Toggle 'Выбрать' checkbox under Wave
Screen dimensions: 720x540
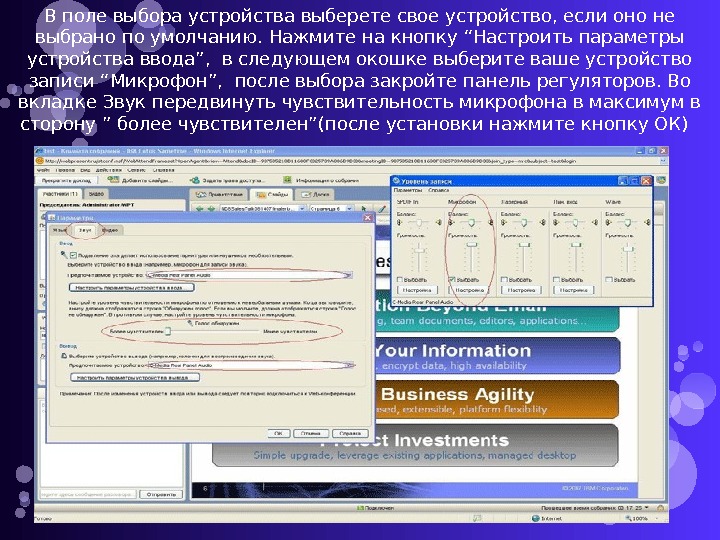point(608,279)
